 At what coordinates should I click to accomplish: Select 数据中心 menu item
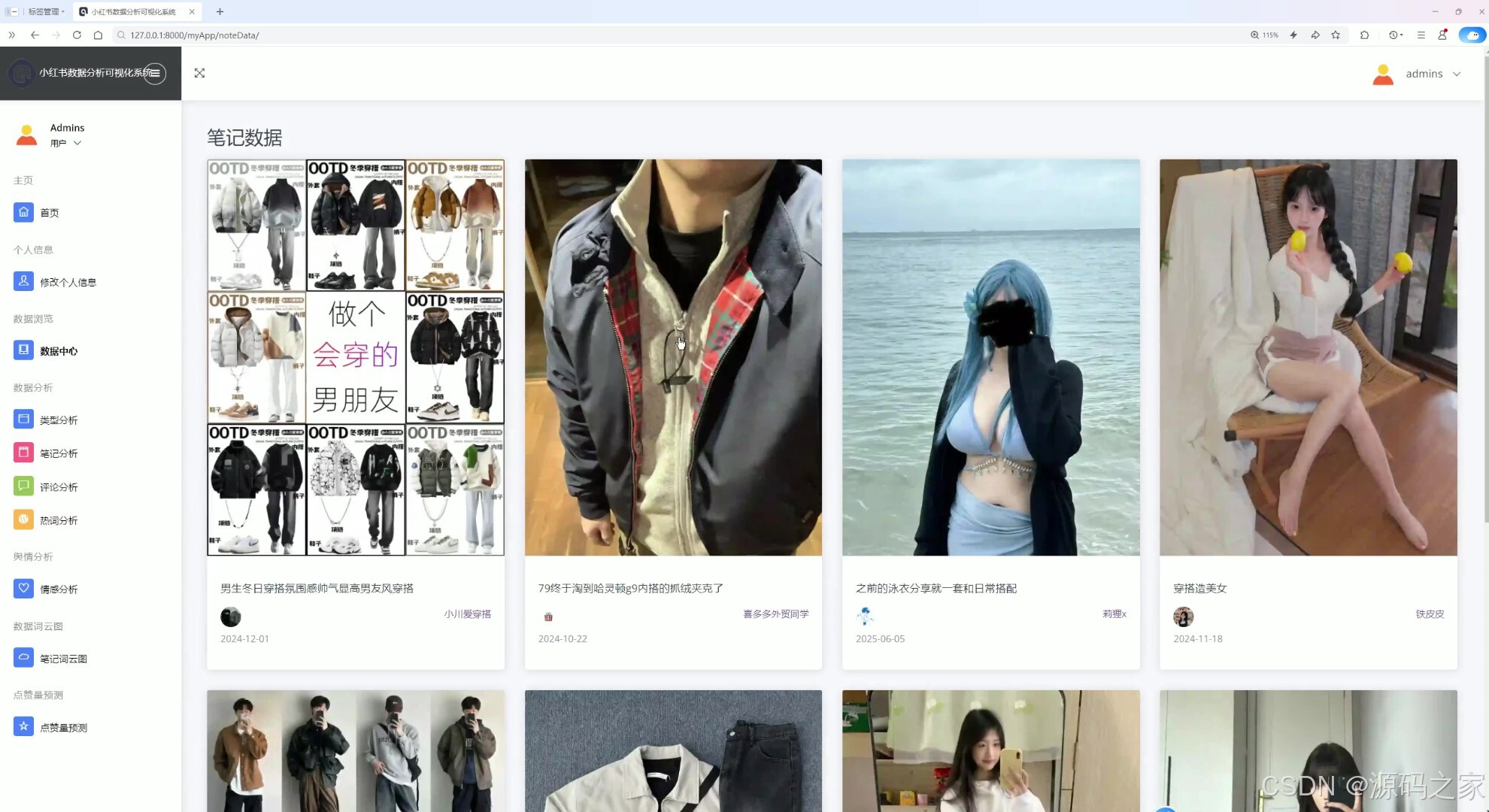[59, 351]
